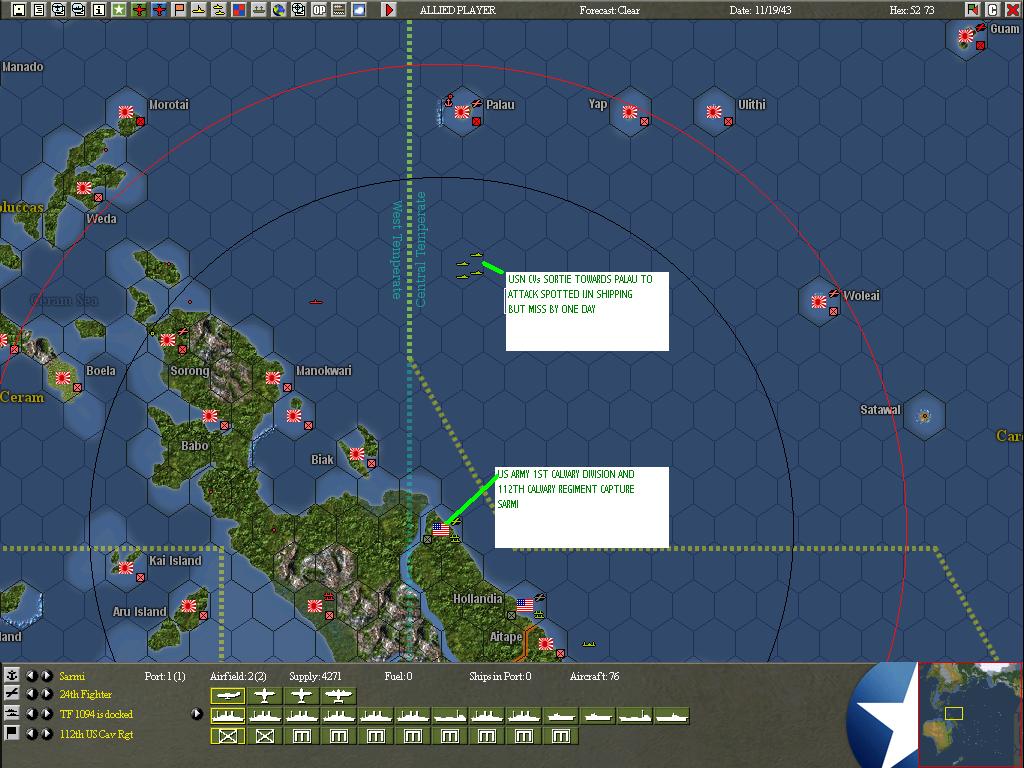Click US flag at Sarmi on map
The image size is (1024, 768).
coord(441,529)
